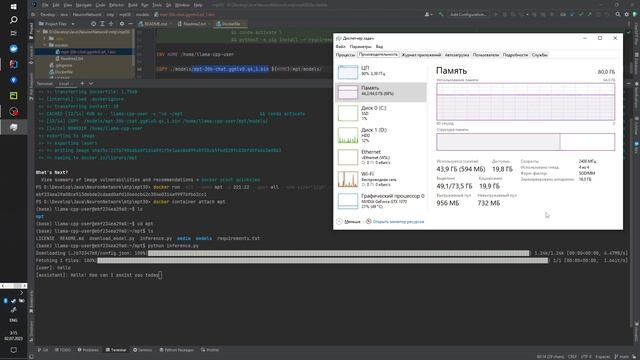Click the locate-file target icon in Project panel
Image resolution: width=640 pixels, height=360 pixels.
tap(93, 24)
